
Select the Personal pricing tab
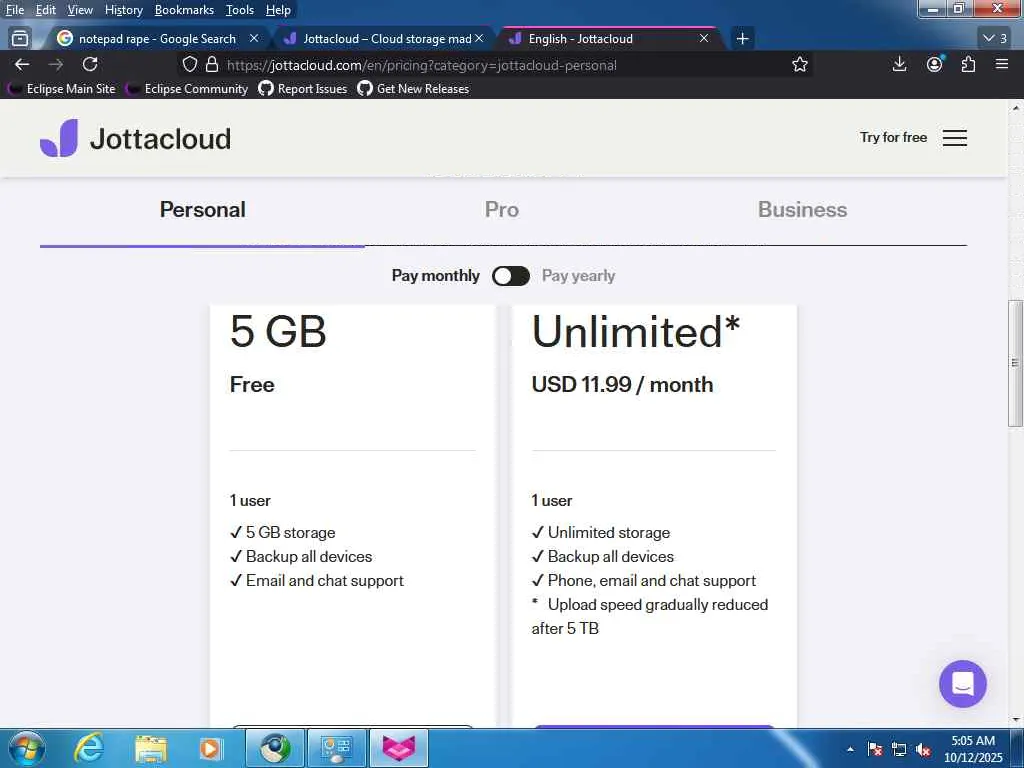pyautogui.click(x=202, y=210)
